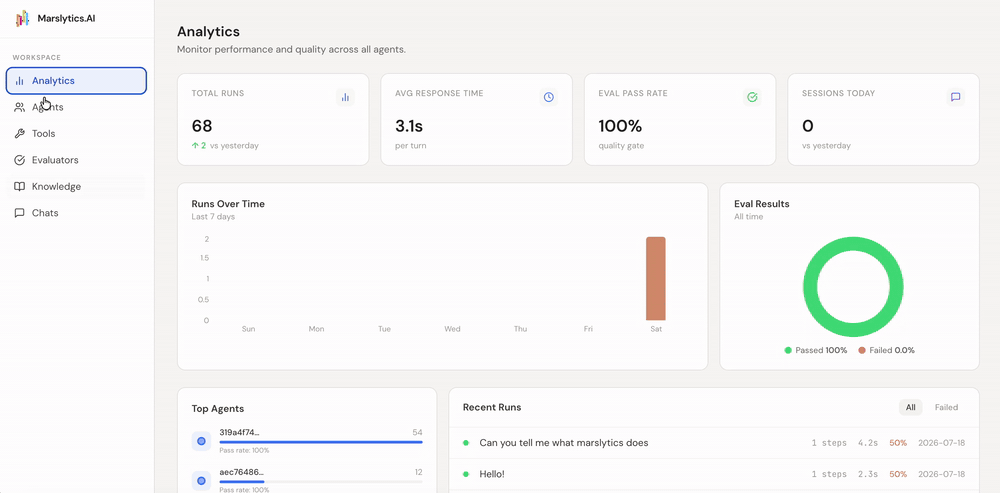Click the agent icon beside aec76486
1000x493 pixels.
click(x=202, y=480)
